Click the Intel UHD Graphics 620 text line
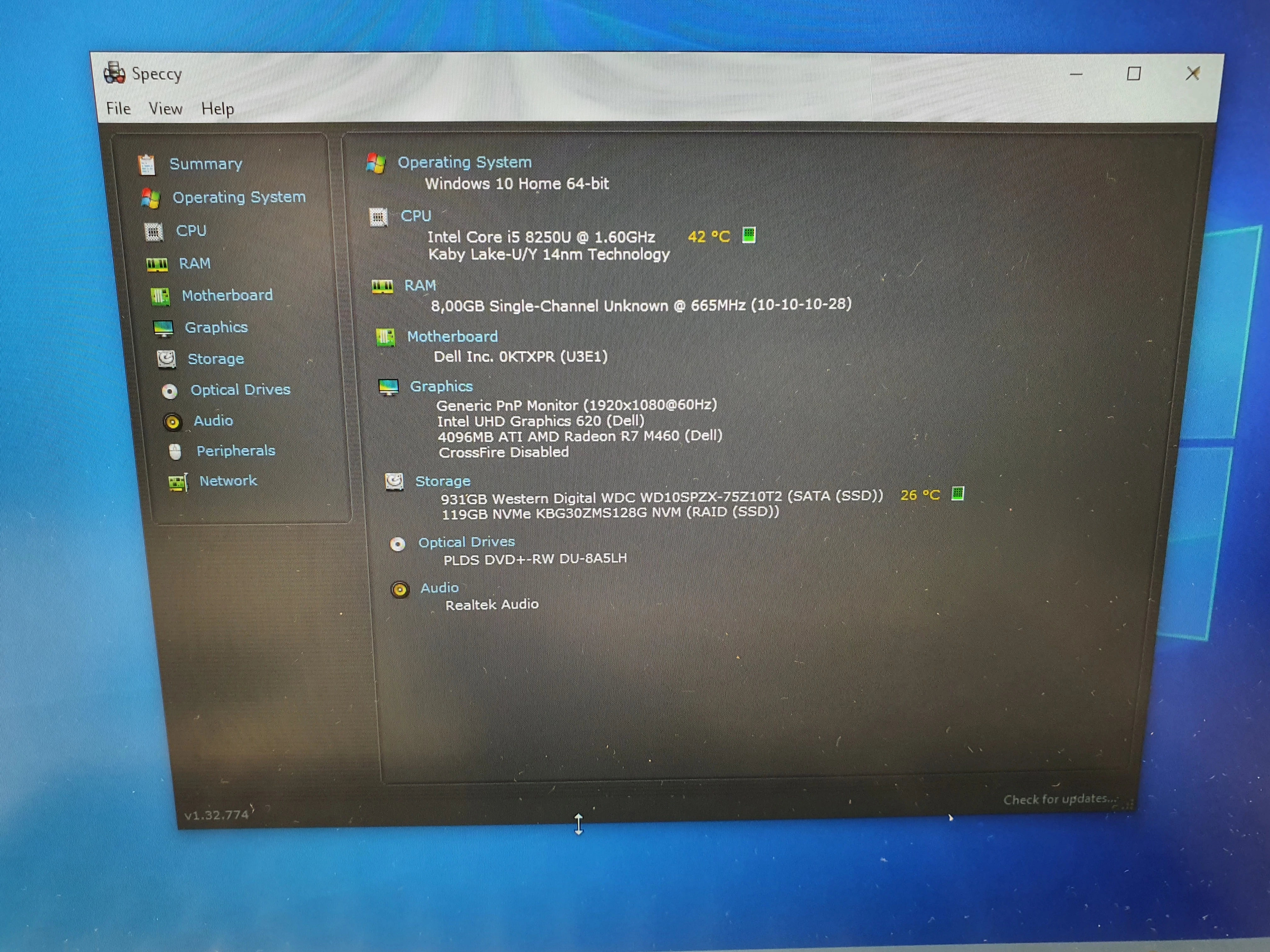The height and width of the screenshot is (952, 1270). 541,421
